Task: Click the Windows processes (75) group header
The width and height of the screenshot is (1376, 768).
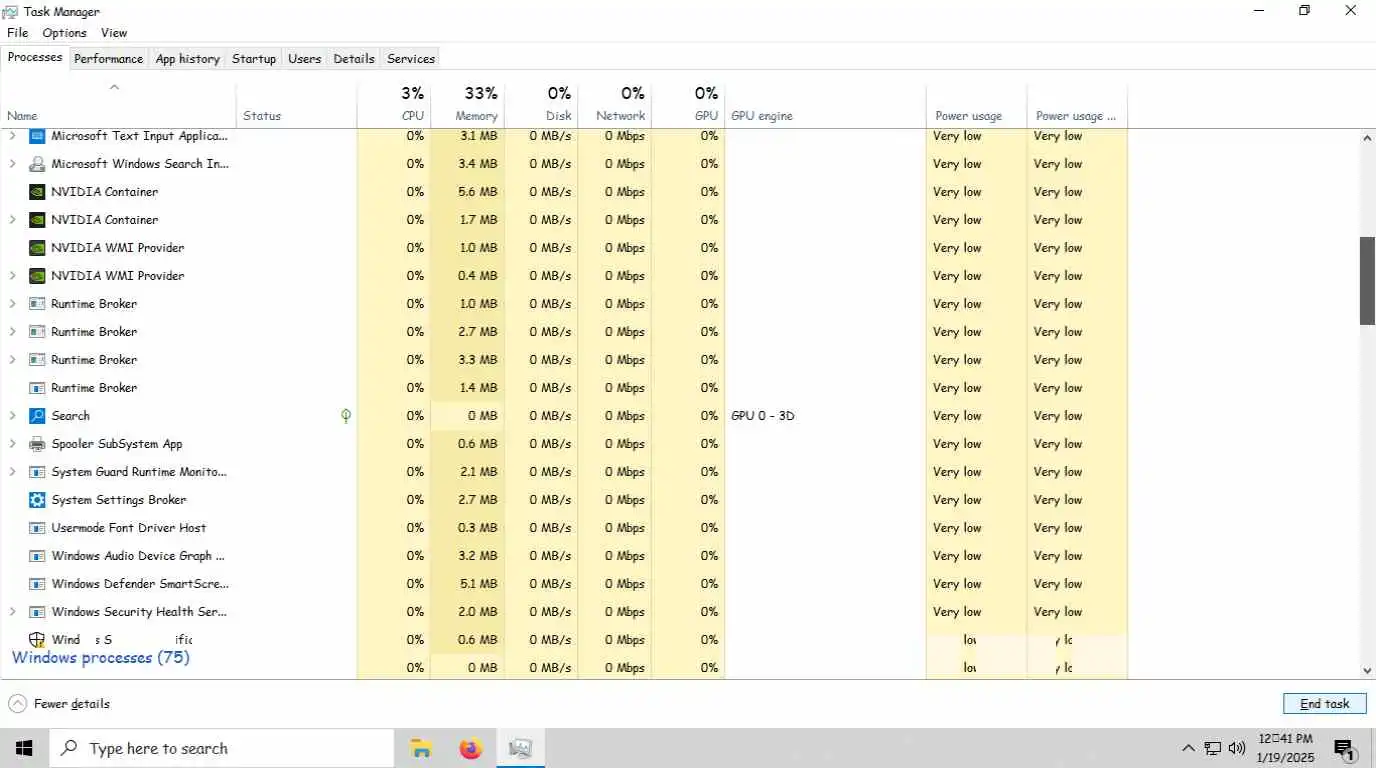Action: (x=100, y=658)
